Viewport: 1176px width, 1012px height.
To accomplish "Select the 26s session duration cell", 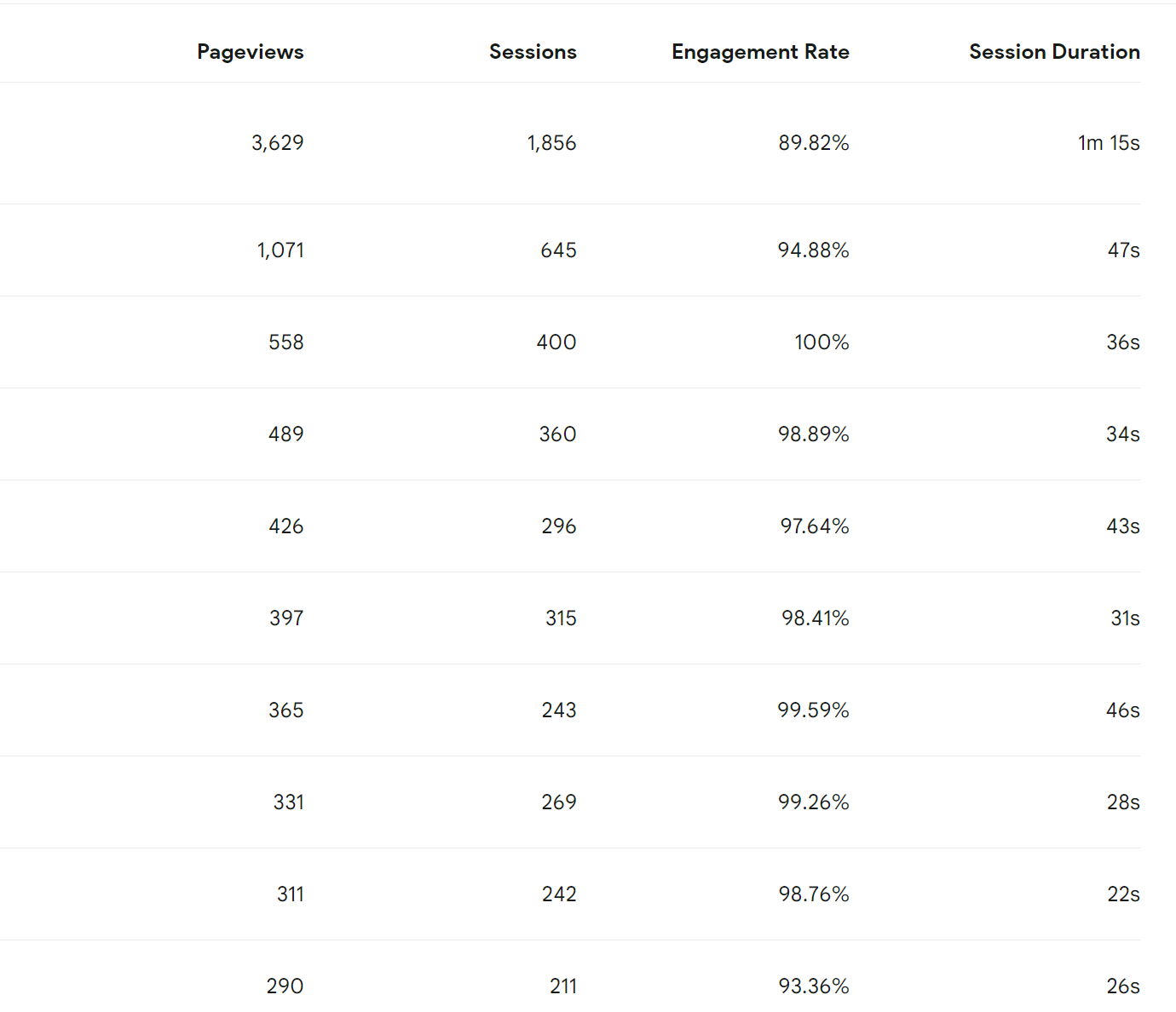I will pyautogui.click(x=1122, y=986).
